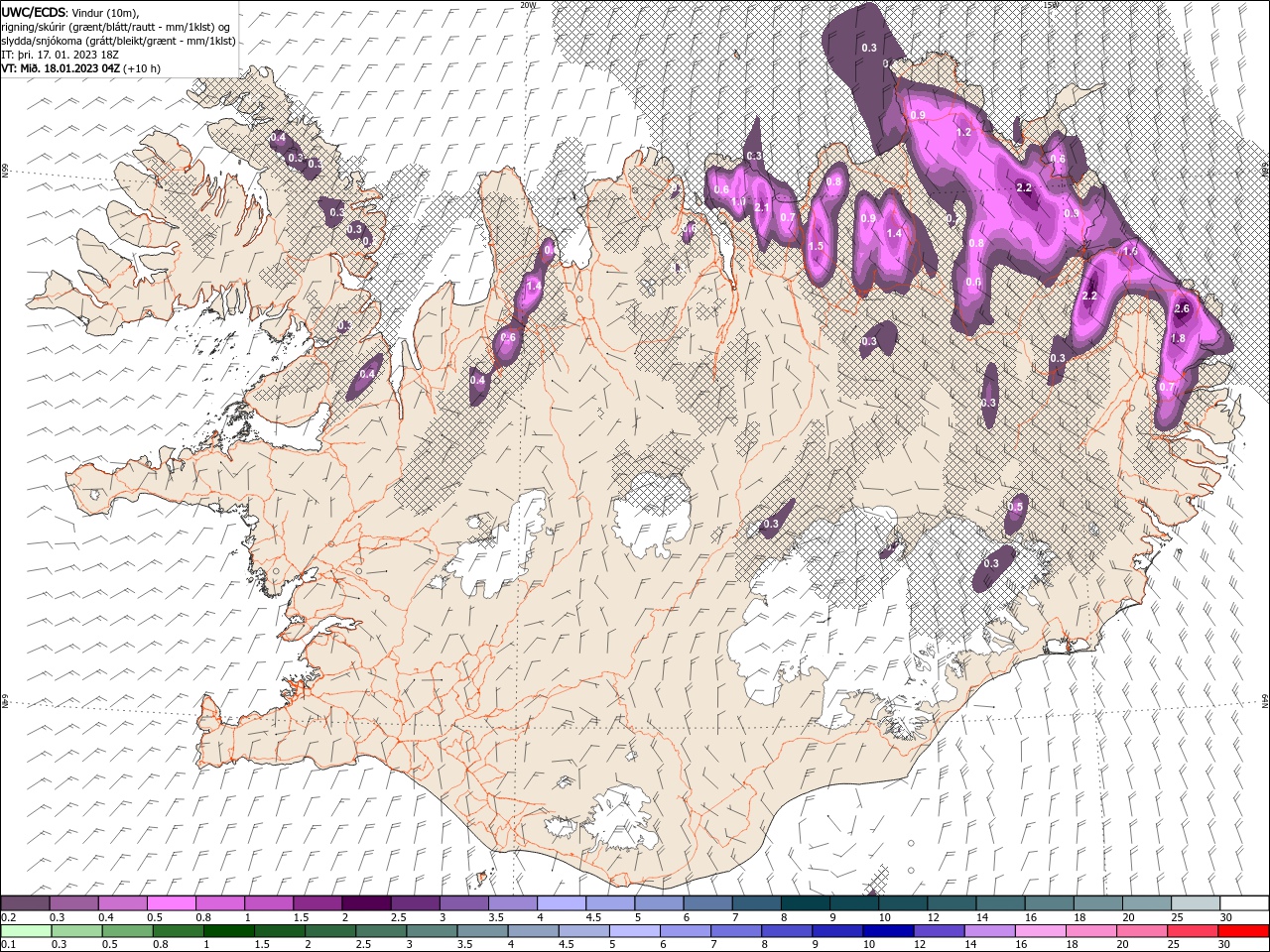1270x952 pixels.
Task: Select the 0.5 value in the southeast highlands
Action: pos(1015,507)
